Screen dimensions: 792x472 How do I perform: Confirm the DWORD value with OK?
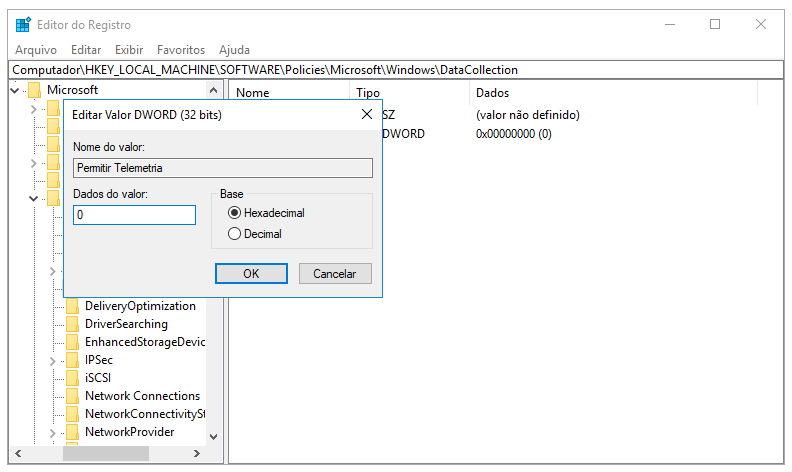[251, 274]
